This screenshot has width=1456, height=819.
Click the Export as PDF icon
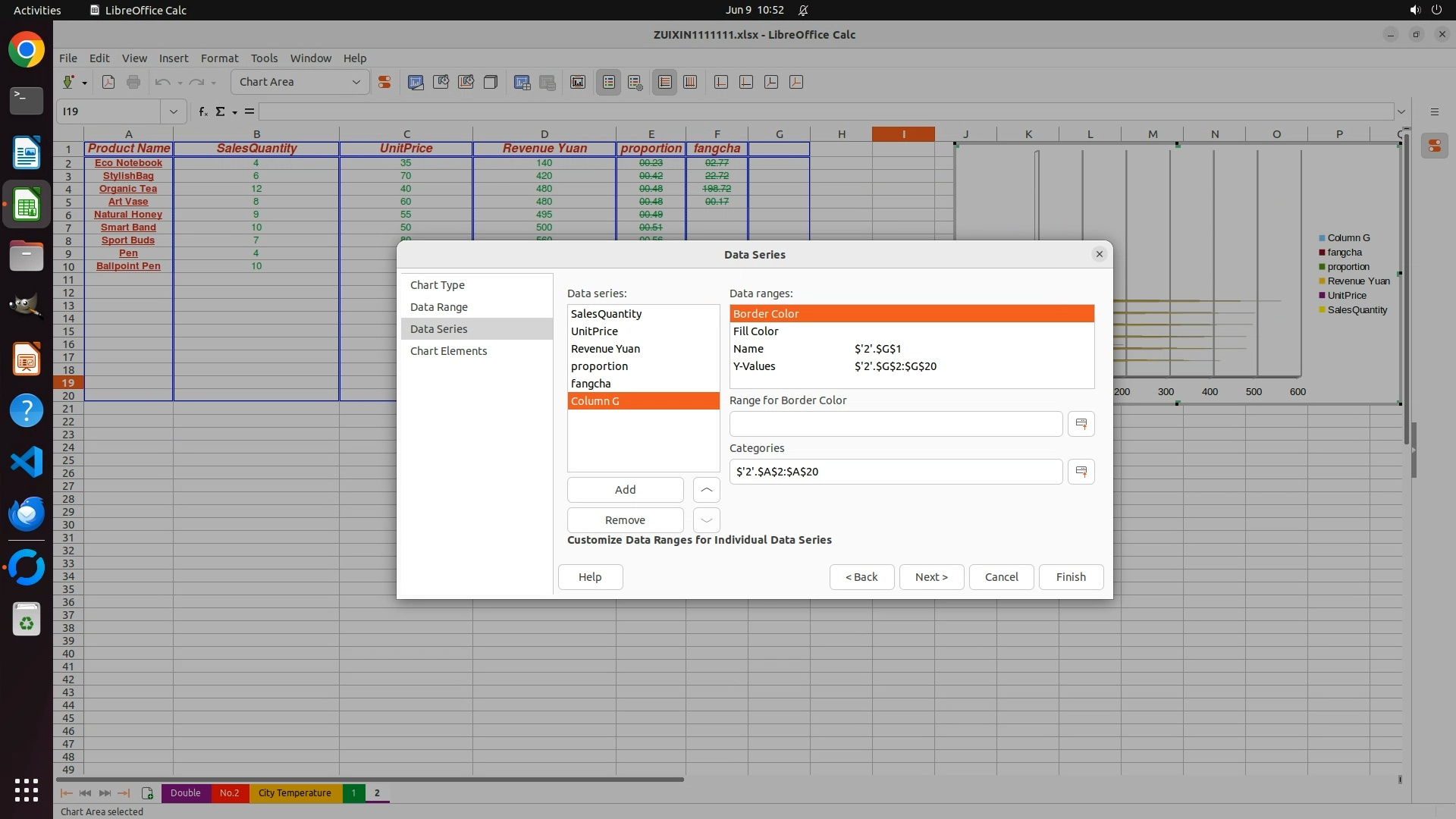[x=108, y=82]
